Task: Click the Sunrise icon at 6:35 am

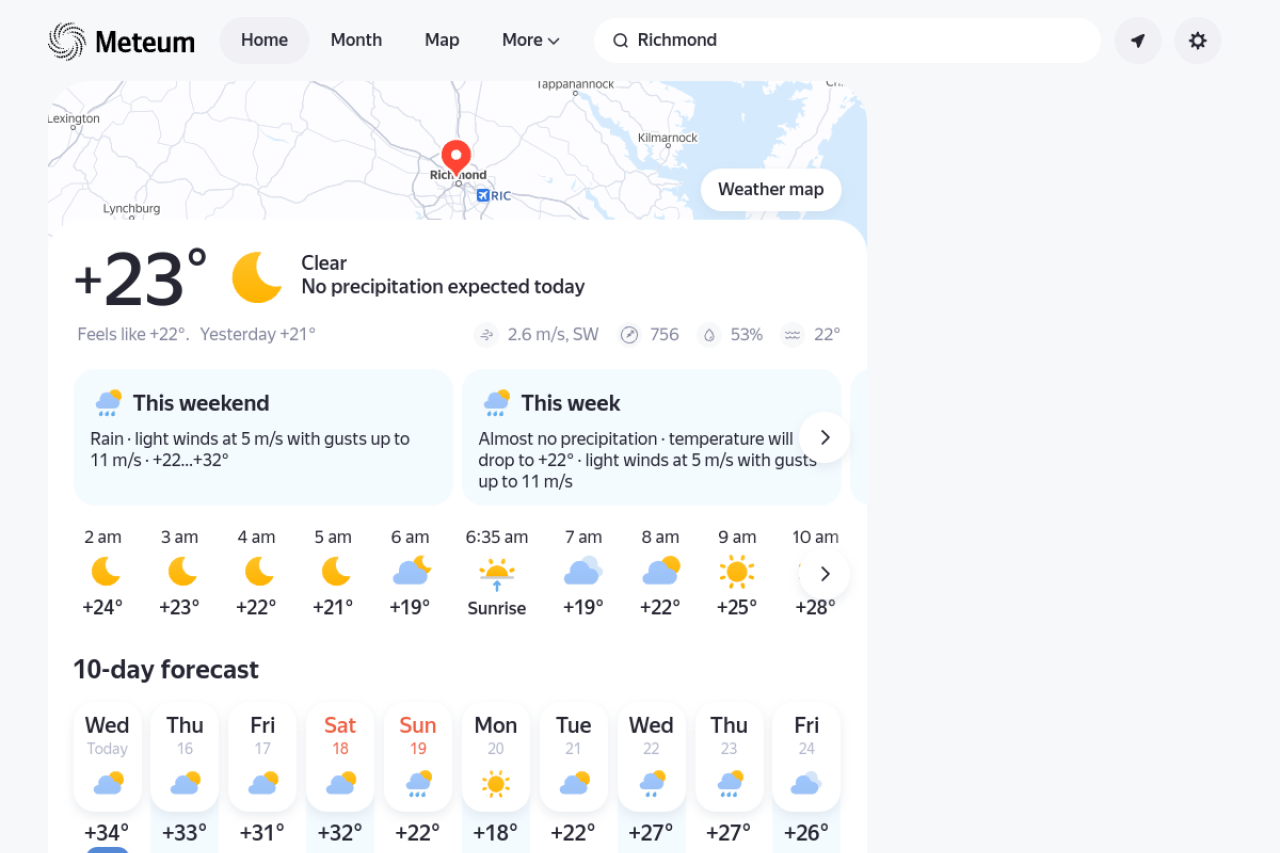Action: click(496, 573)
